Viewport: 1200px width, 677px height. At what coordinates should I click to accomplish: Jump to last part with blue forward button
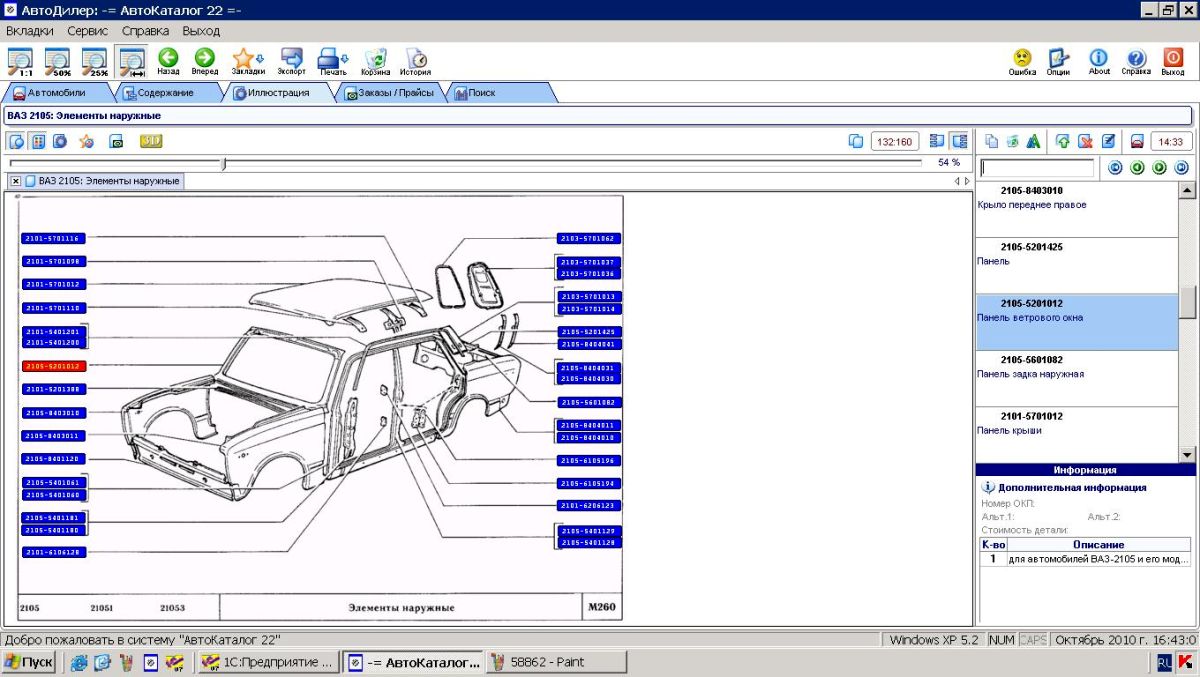tap(1181, 167)
